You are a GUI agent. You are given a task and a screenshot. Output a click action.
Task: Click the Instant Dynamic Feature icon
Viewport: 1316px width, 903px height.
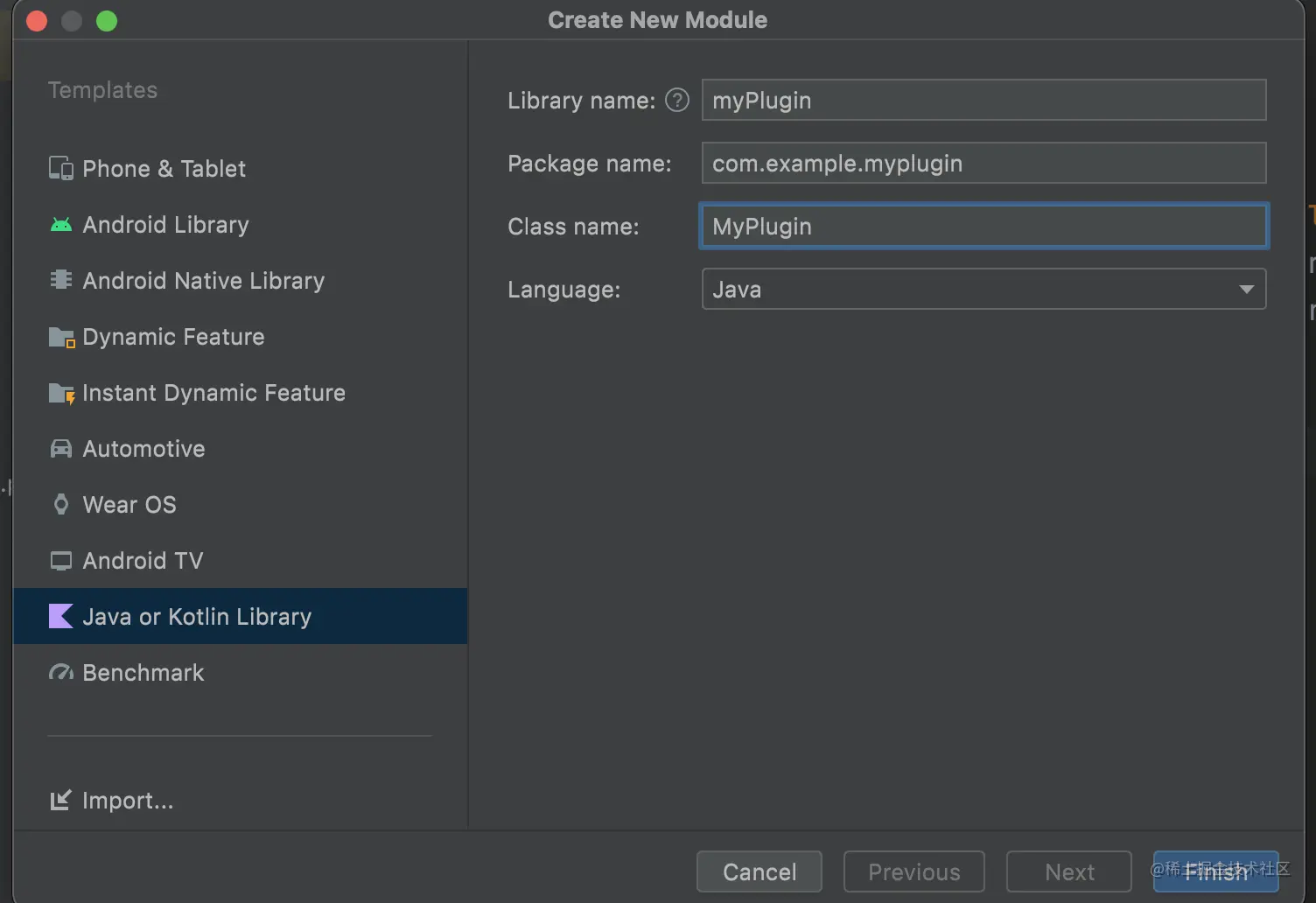click(61, 393)
